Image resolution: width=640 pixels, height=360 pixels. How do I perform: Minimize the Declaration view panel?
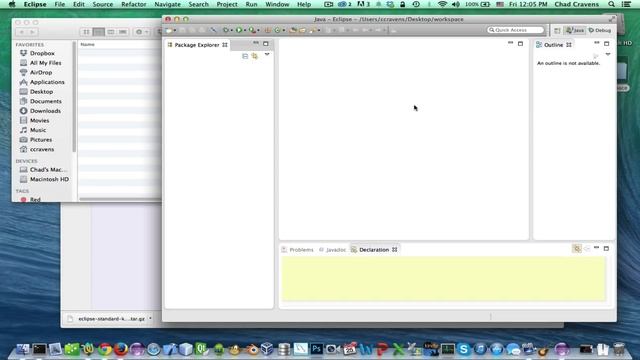tap(596, 248)
